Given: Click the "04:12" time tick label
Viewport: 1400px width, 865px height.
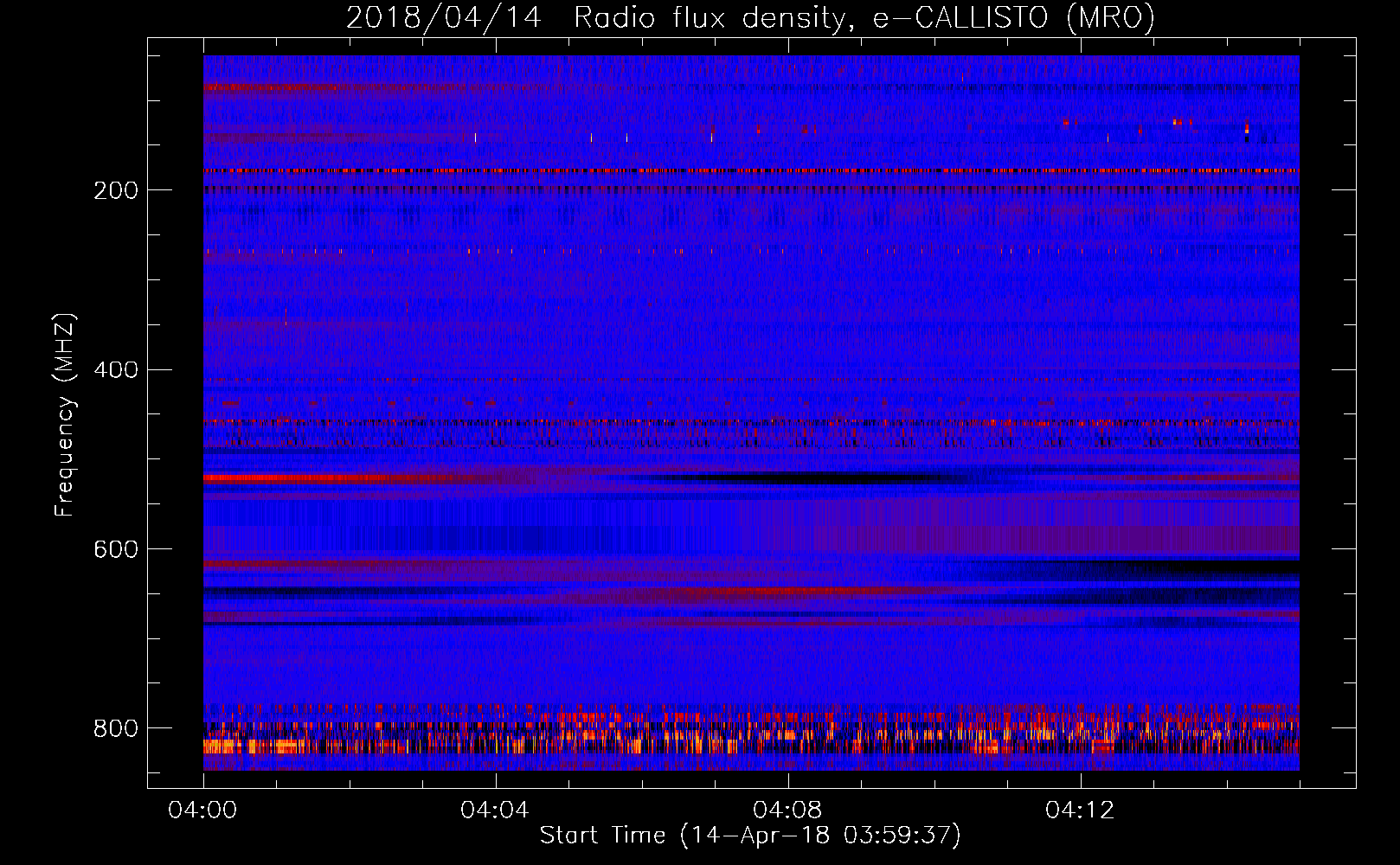Looking at the screenshot, I should (1080, 811).
